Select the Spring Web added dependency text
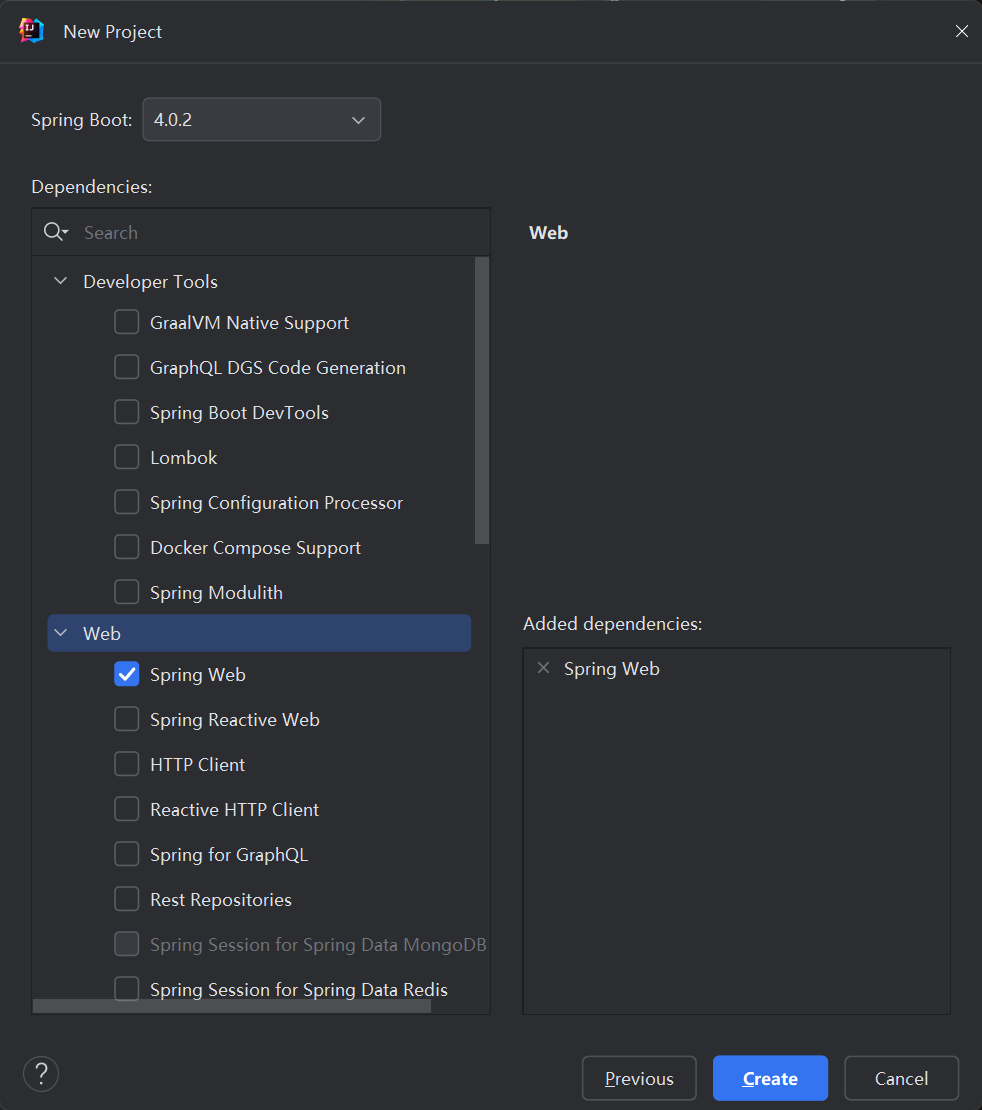Viewport: 982px width, 1110px height. point(612,669)
